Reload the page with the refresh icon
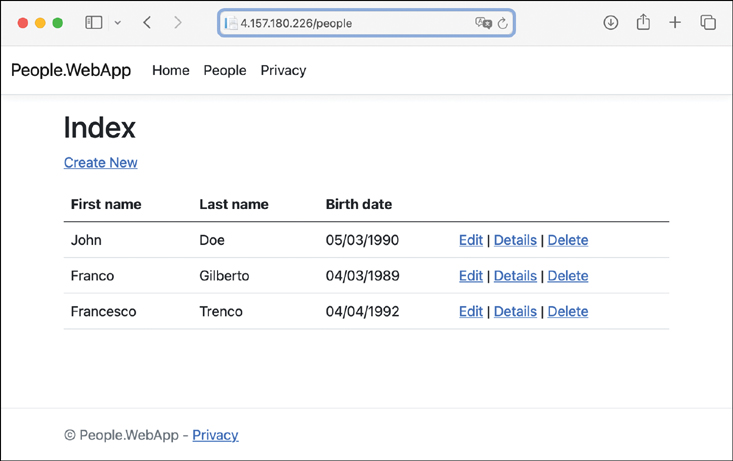The height and width of the screenshot is (461, 733). point(503,23)
